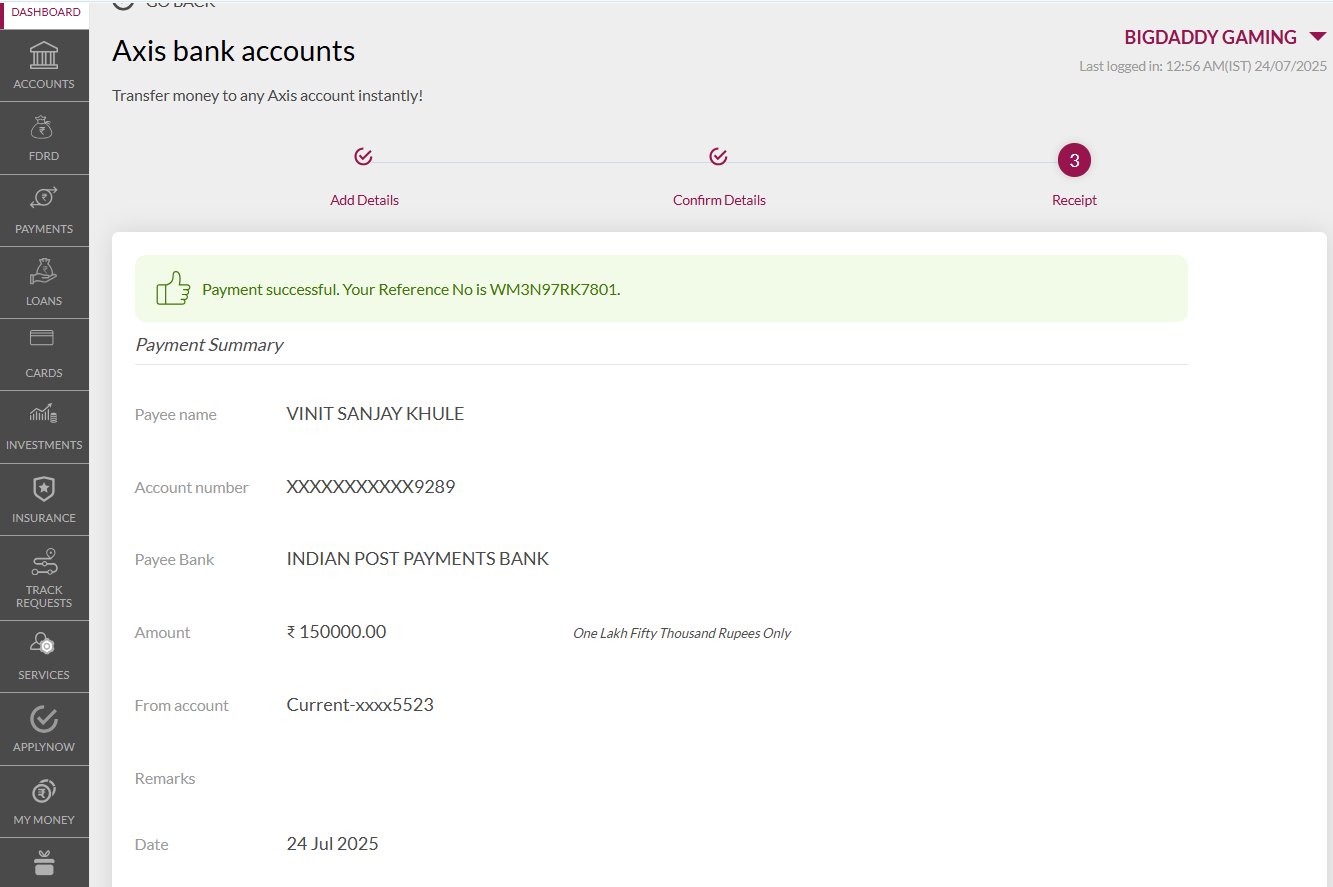This screenshot has height=887, width=1333.
Task: Open the Payments rupee transfer icon
Action: 44,198
